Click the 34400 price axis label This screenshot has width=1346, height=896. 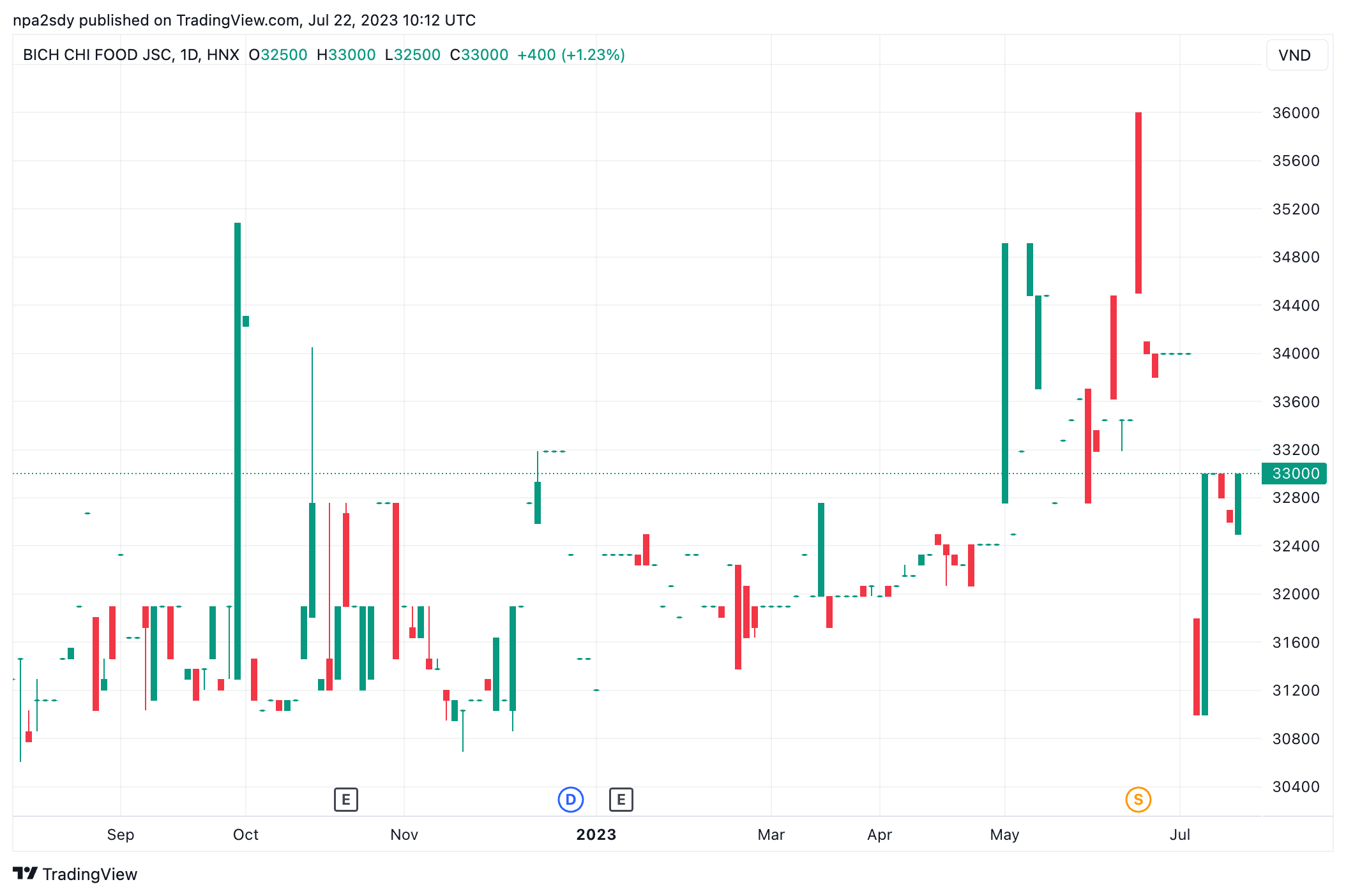(x=1296, y=306)
